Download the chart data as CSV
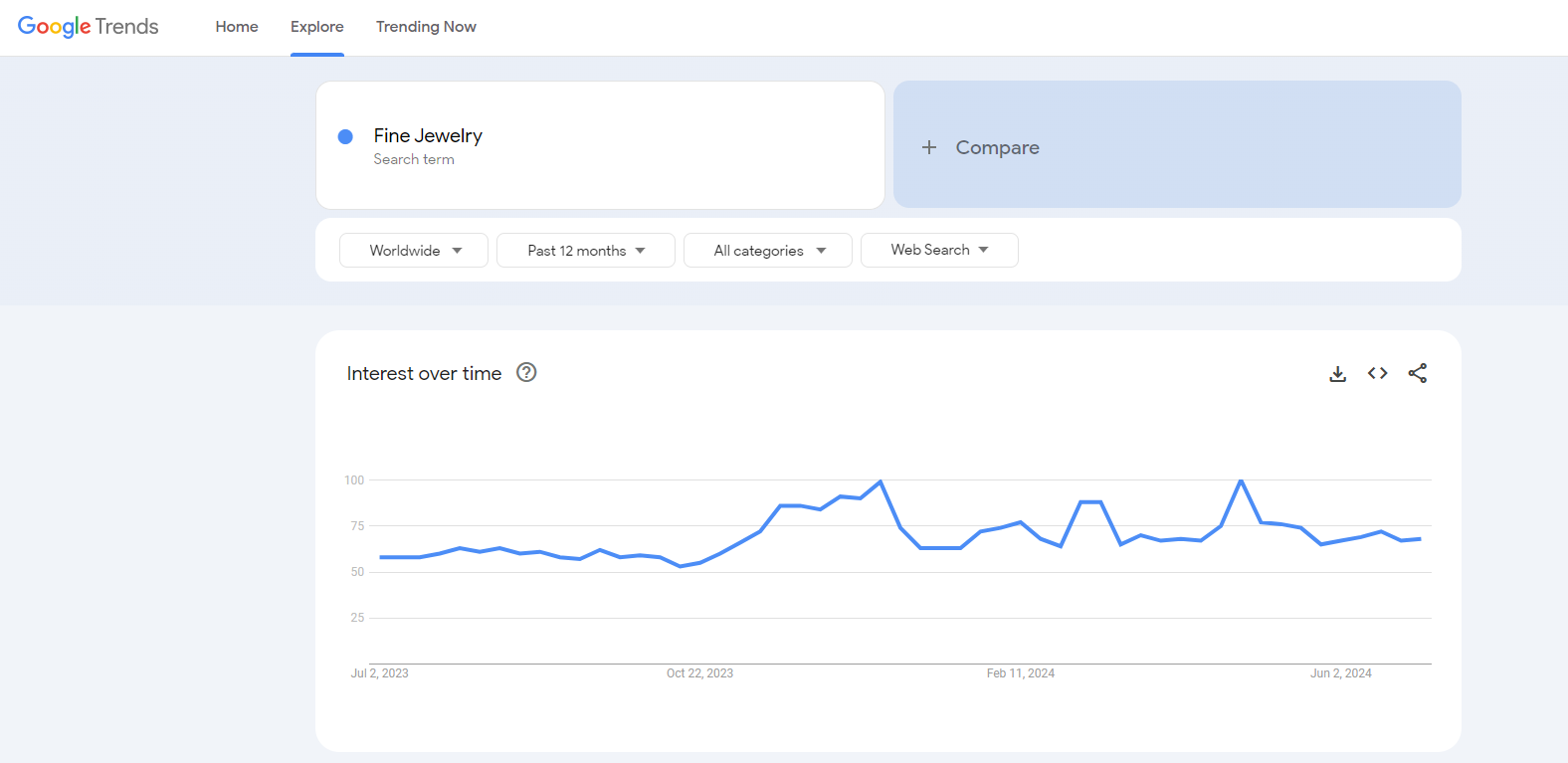This screenshot has width=1568, height=763. tap(1338, 373)
